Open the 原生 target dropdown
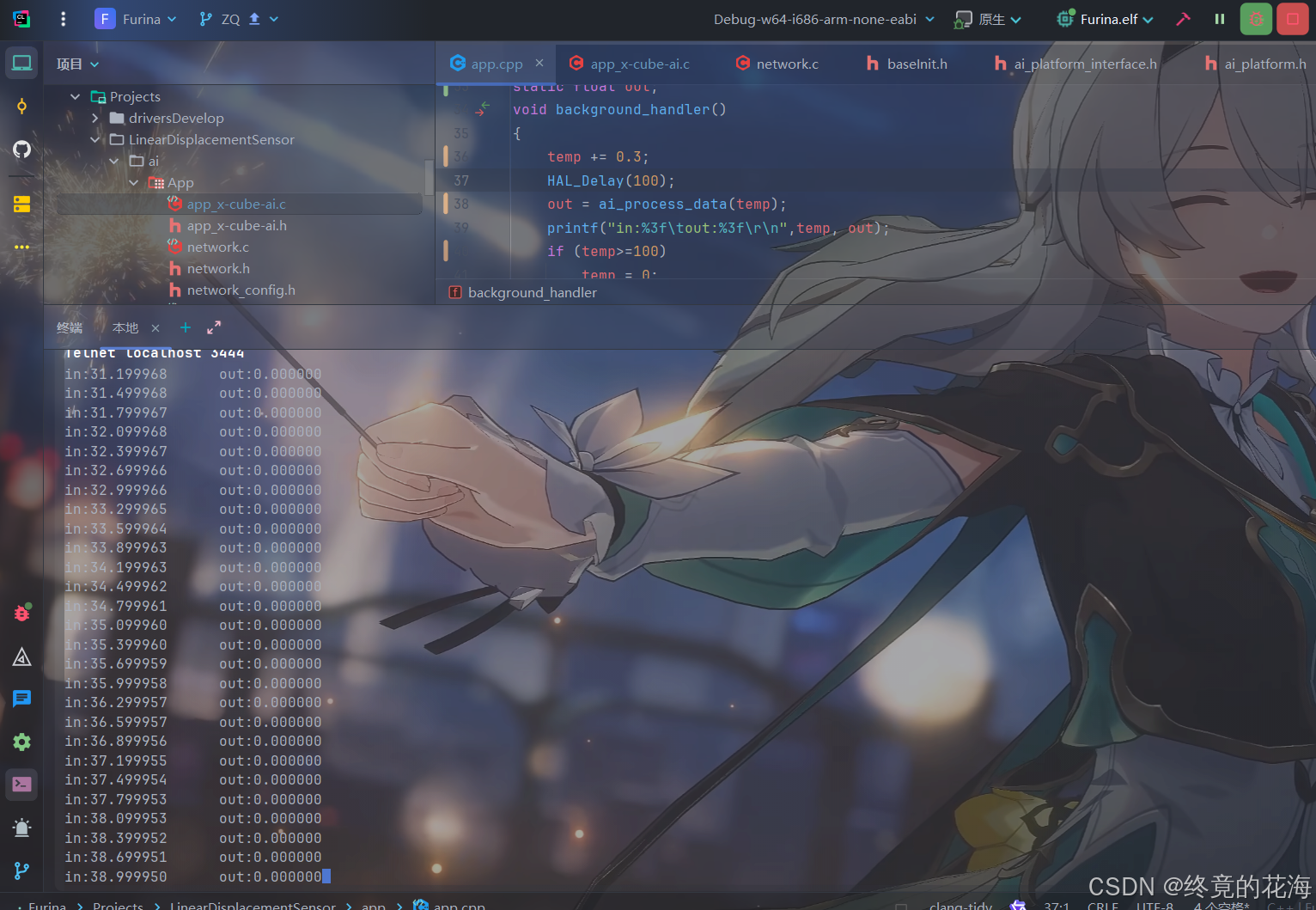The image size is (1316, 910). pos(988,19)
